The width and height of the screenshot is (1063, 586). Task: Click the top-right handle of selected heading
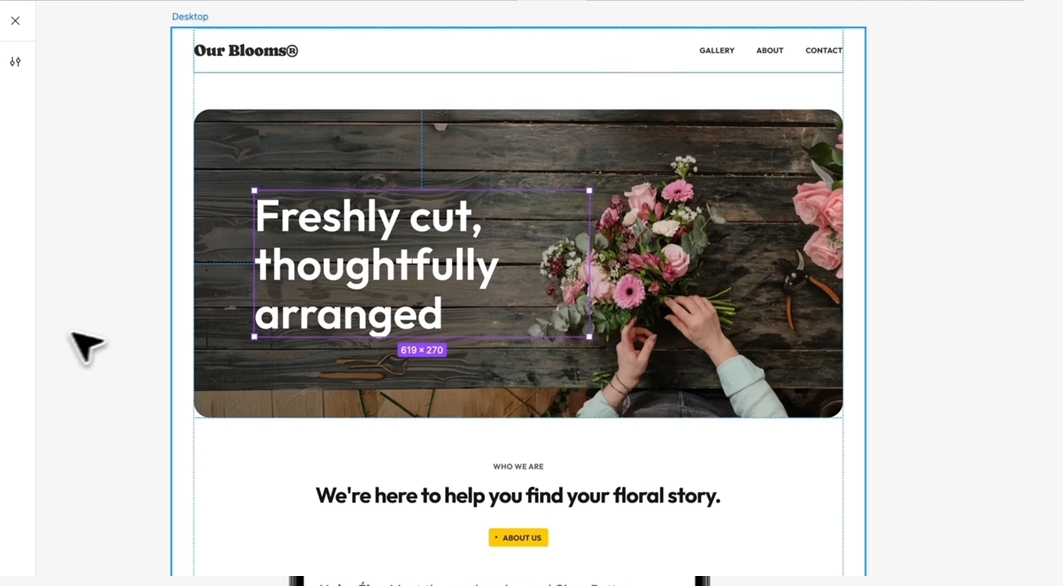589,191
